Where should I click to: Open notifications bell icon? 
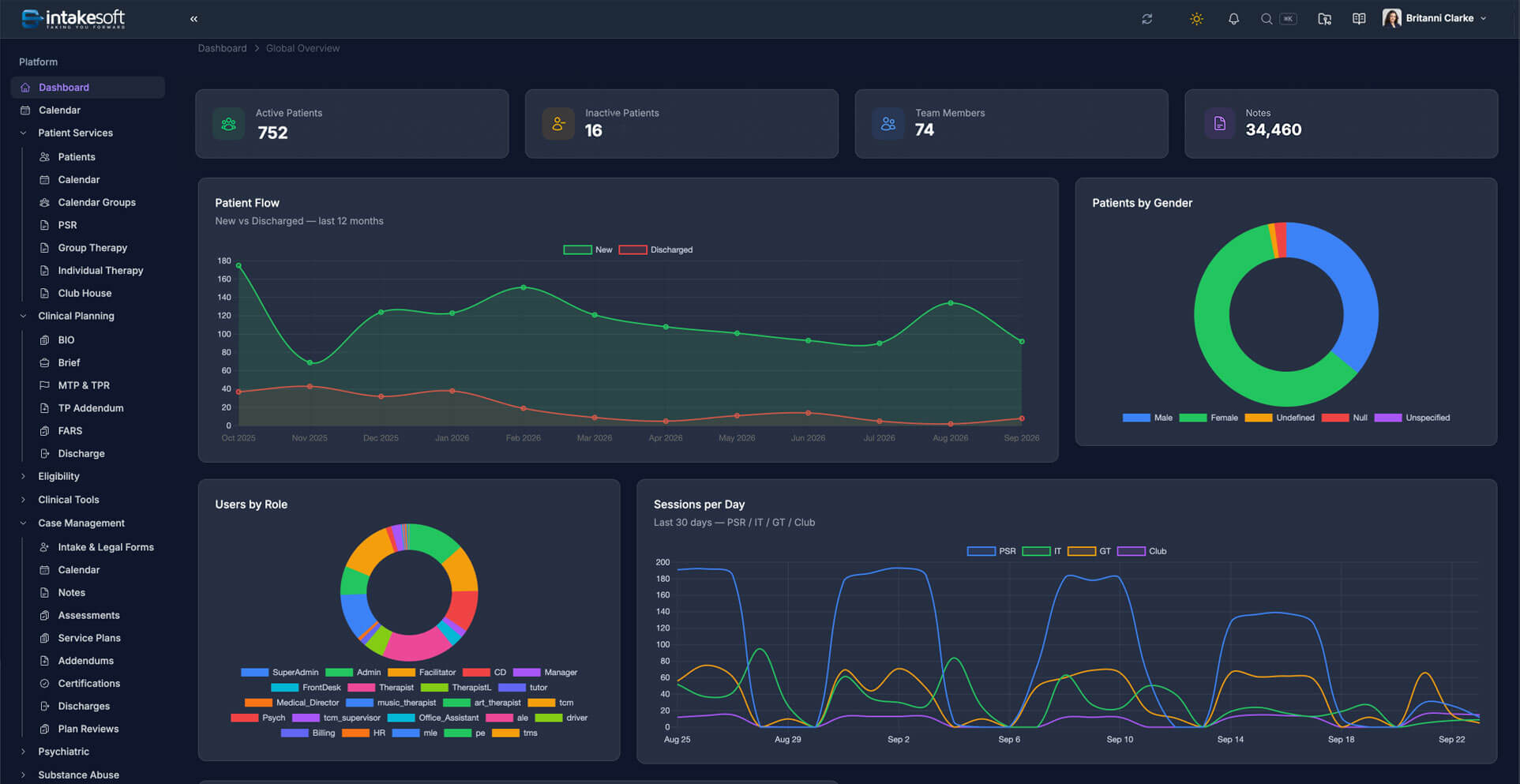(1233, 19)
